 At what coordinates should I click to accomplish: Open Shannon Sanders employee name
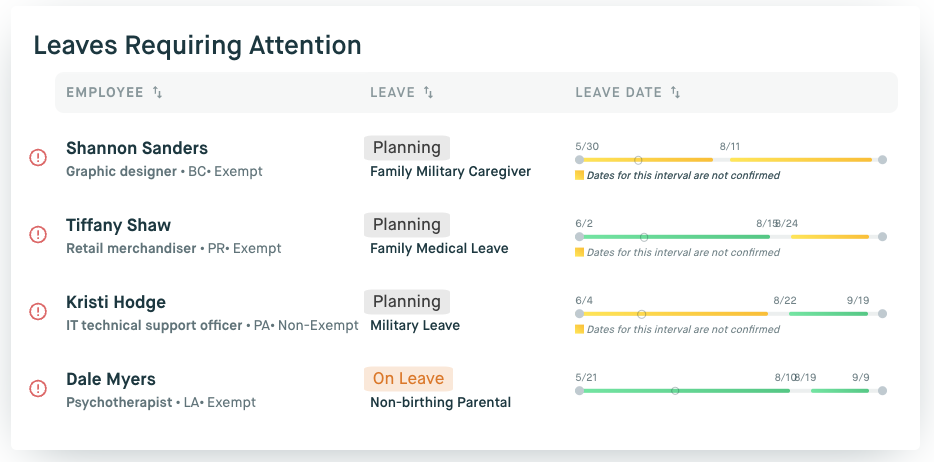(137, 148)
